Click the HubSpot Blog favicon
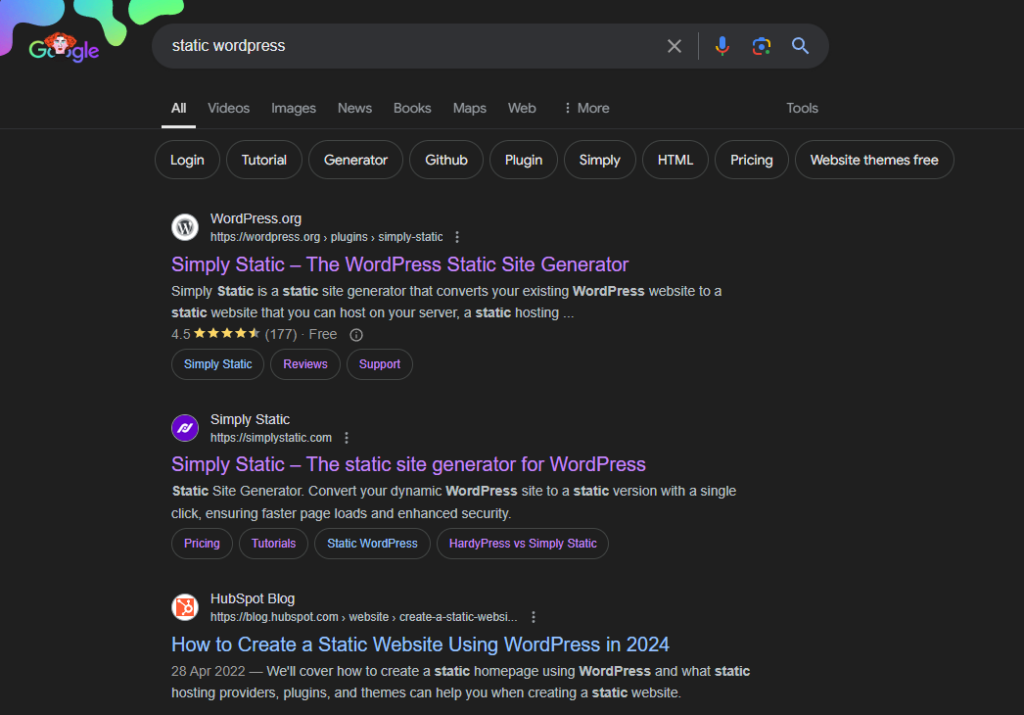Viewport: 1024px width, 715px height. click(185, 607)
